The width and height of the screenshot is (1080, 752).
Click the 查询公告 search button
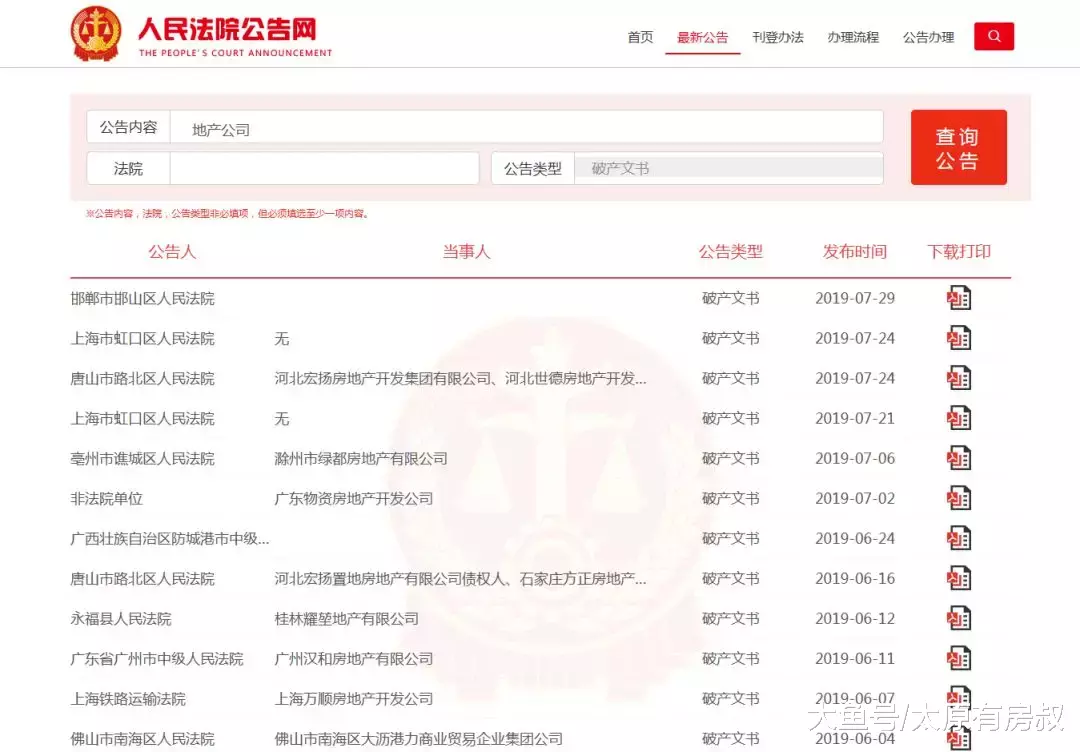coord(958,146)
